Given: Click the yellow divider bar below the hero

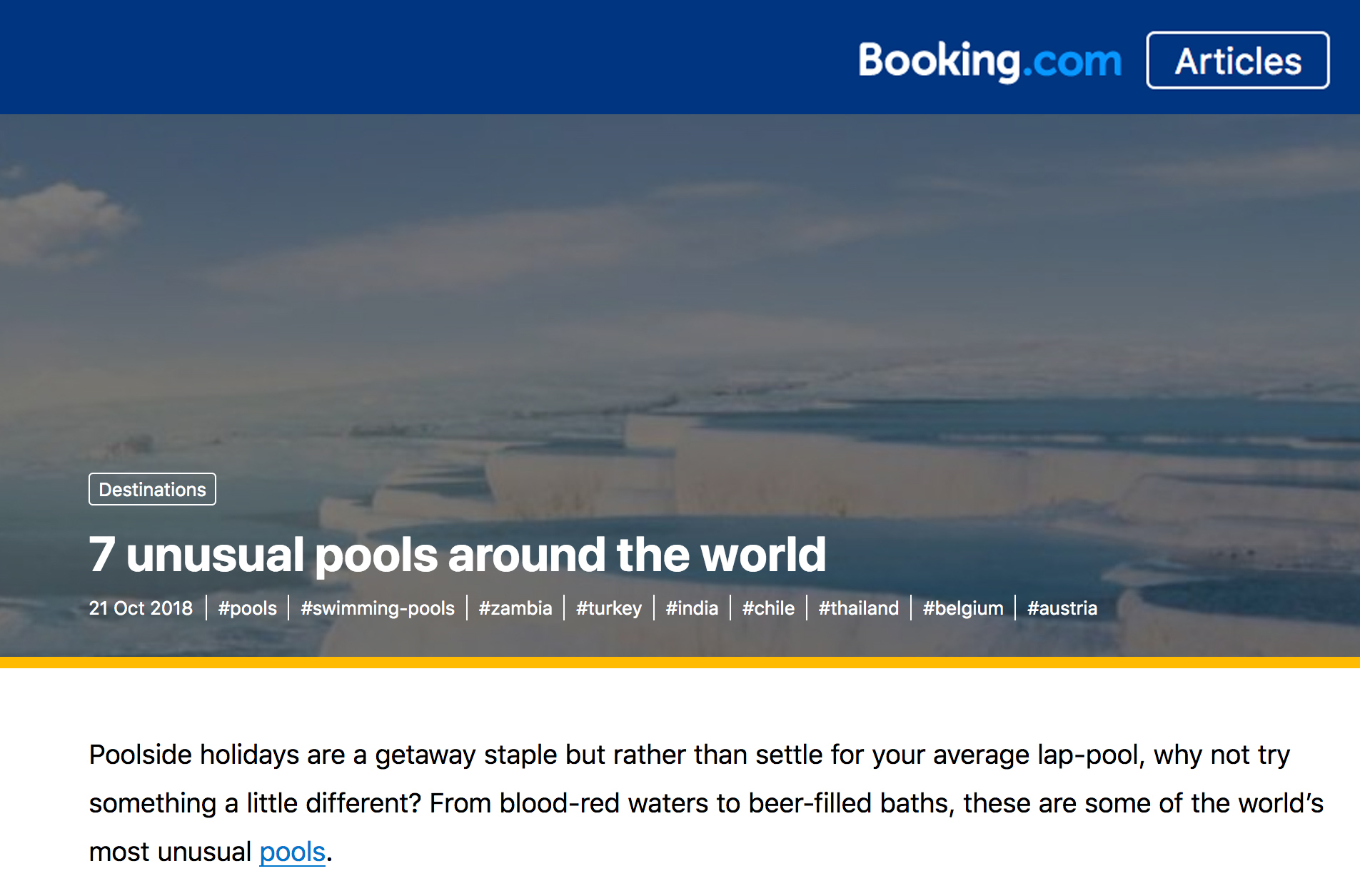Looking at the screenshot, I should tap(680, 663).
